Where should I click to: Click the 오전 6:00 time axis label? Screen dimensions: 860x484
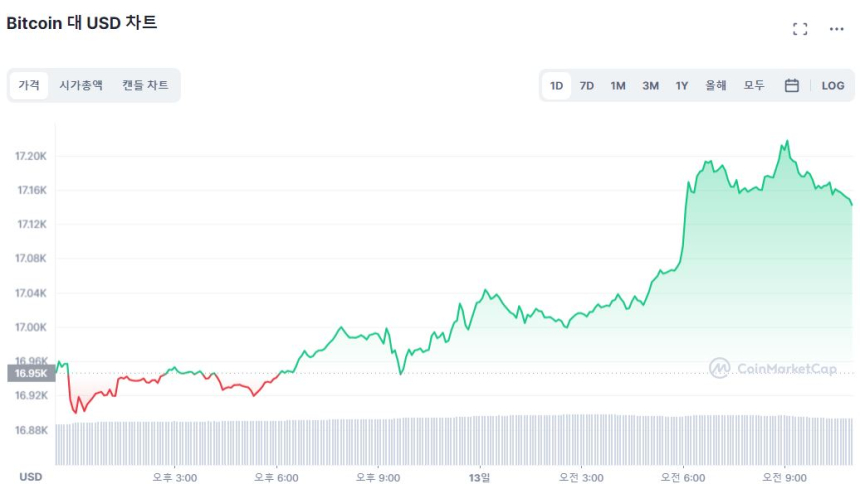click(683, 477)
